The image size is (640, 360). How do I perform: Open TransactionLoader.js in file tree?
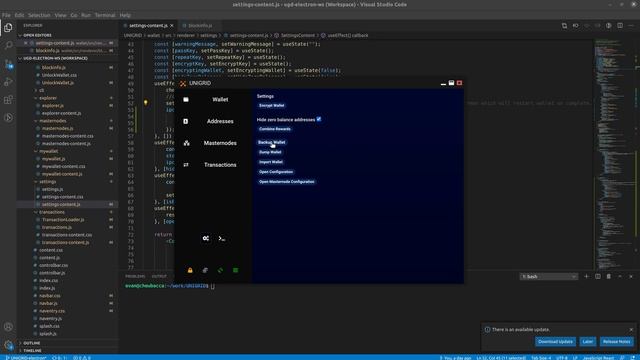click(63, 220)
